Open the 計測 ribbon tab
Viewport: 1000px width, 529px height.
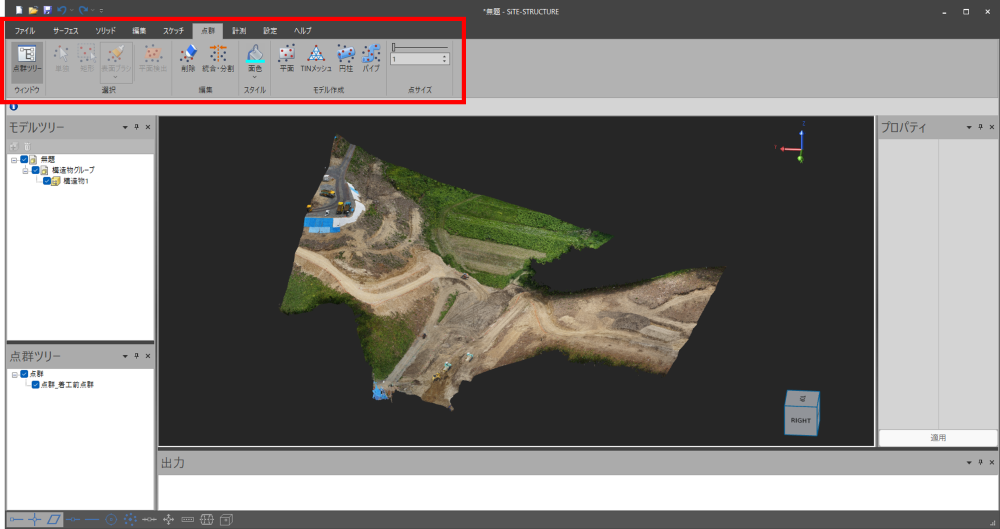point(239,31)
